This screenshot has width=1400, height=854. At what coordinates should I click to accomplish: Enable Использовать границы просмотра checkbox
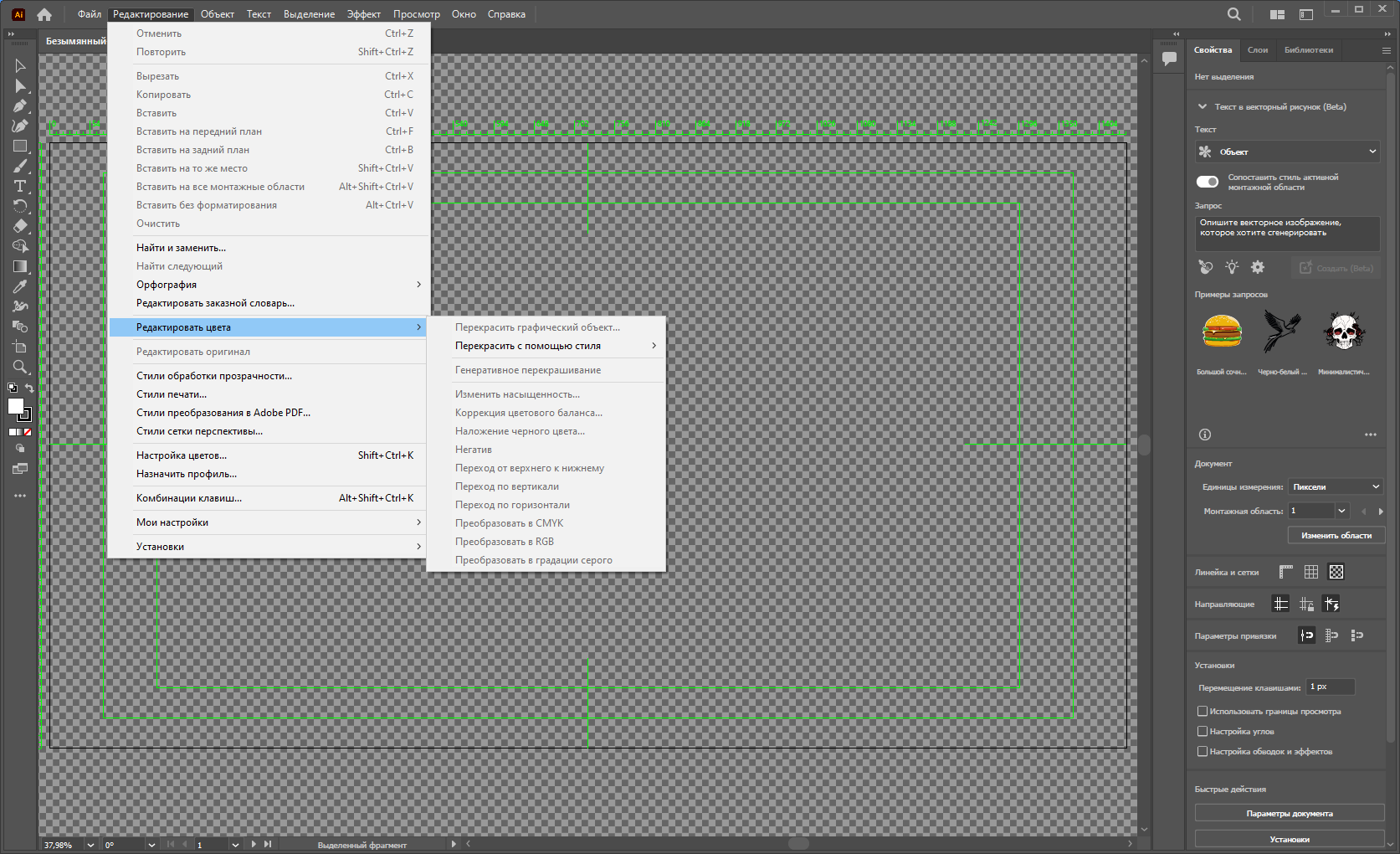point(1203,711)
